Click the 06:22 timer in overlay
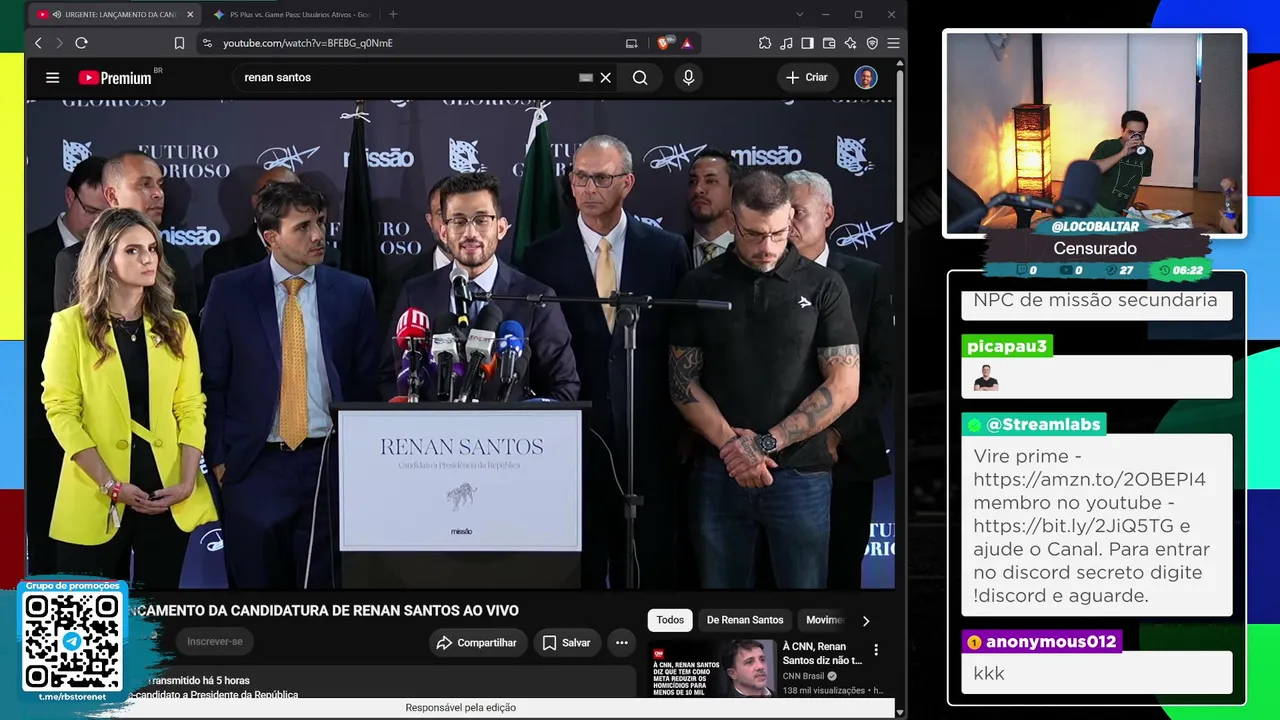Viewport: 1280px width, 720px height. (1187, 270)
